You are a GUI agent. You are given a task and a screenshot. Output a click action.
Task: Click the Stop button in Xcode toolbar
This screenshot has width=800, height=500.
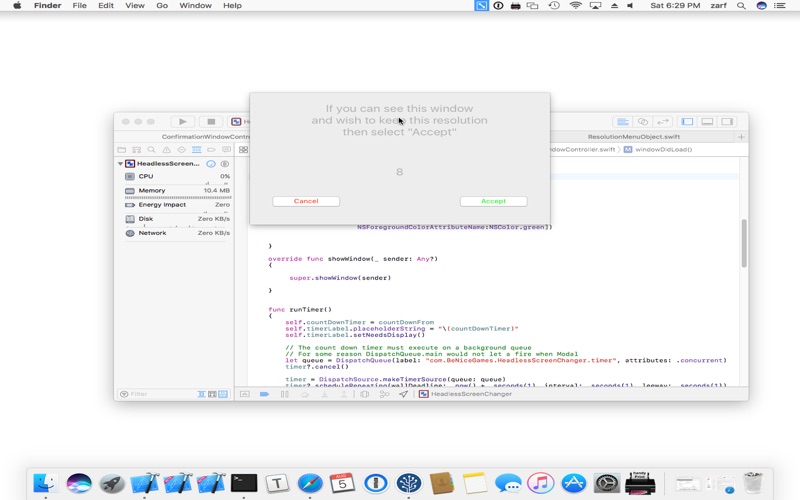coord(211,122)
